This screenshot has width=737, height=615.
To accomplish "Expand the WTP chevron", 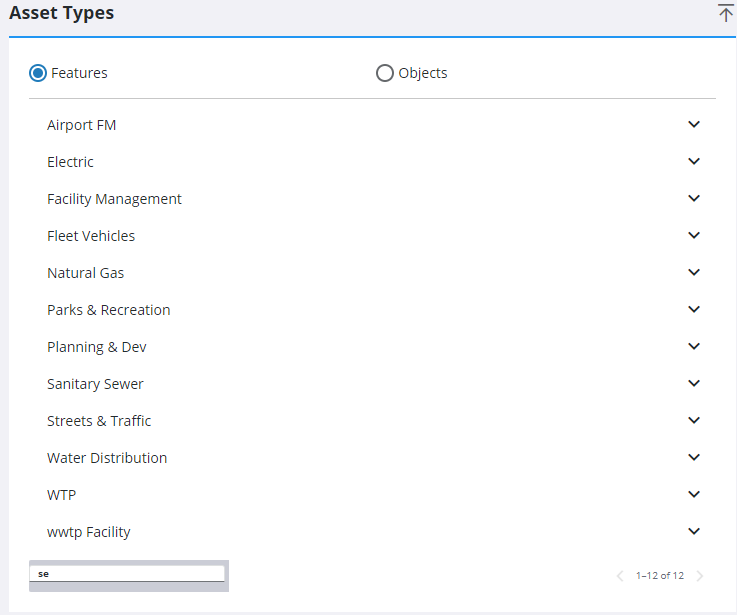I will [694, 495].
